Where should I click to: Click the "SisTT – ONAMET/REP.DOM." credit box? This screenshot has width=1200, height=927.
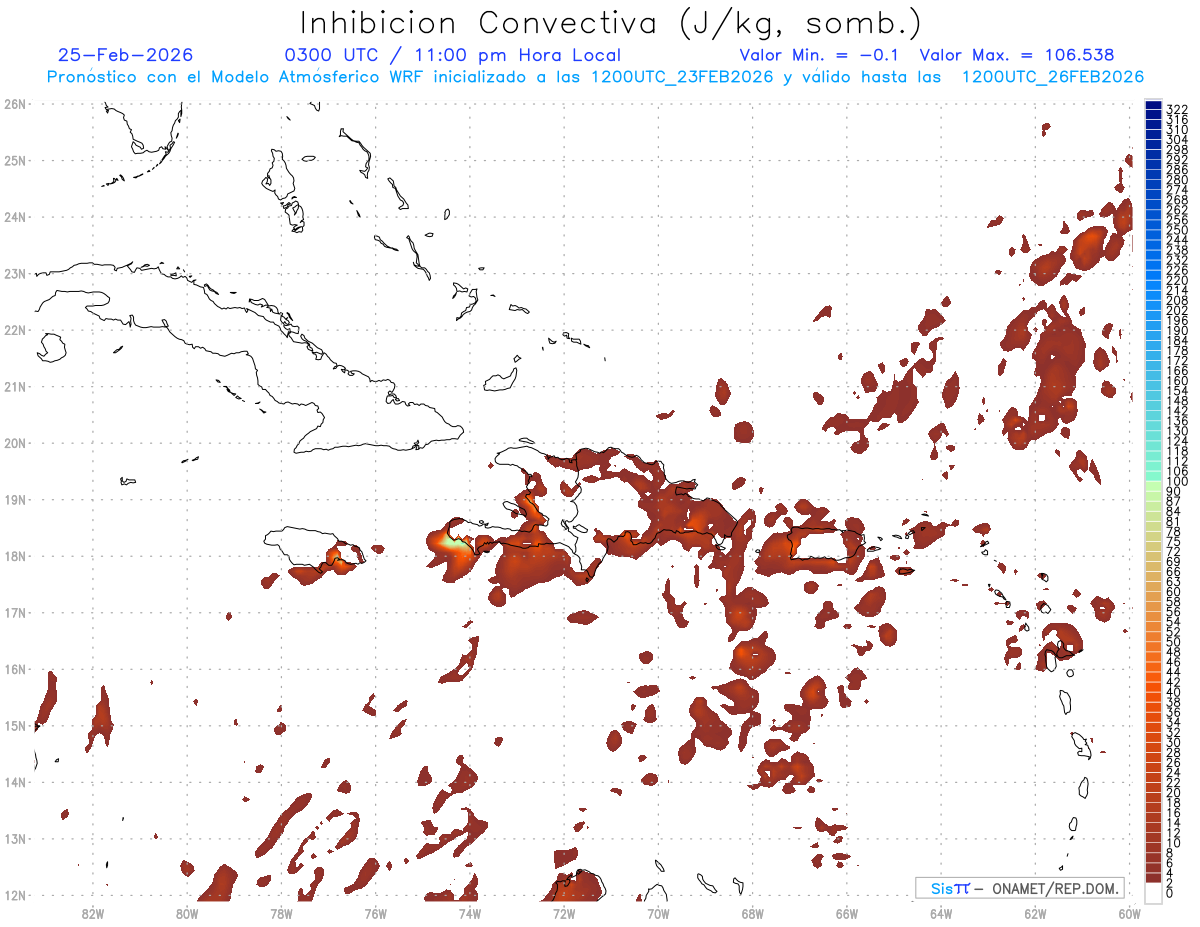1019,888
